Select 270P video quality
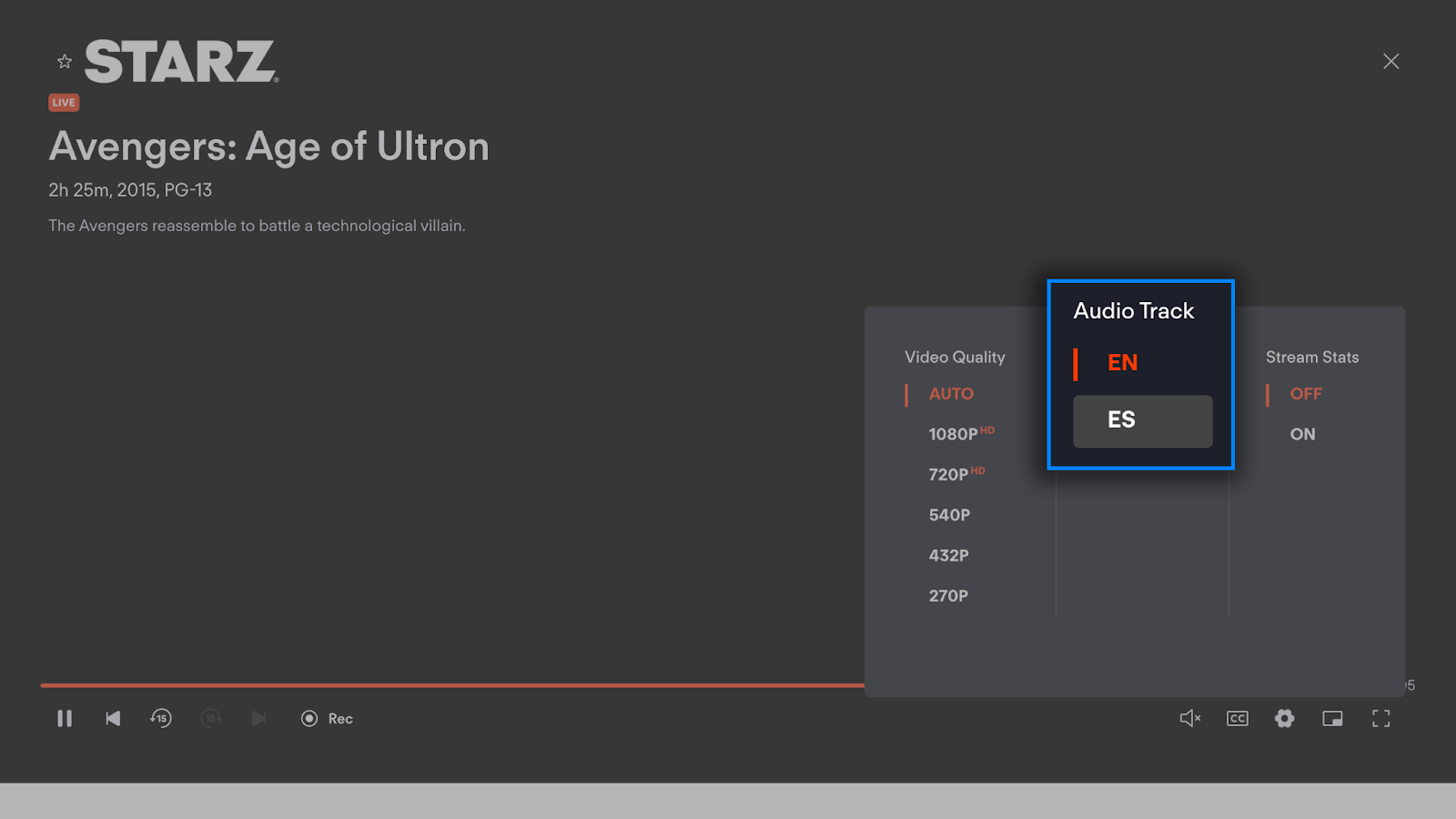This screenshot has height=819, width=1456. point(948,596)
